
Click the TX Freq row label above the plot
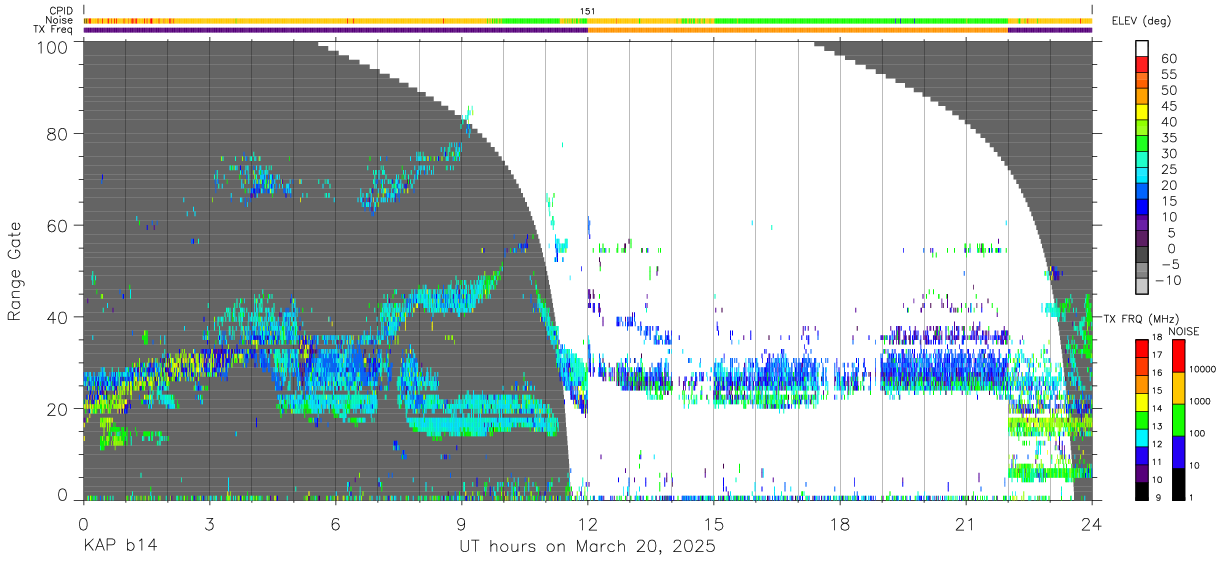(54, 29)
